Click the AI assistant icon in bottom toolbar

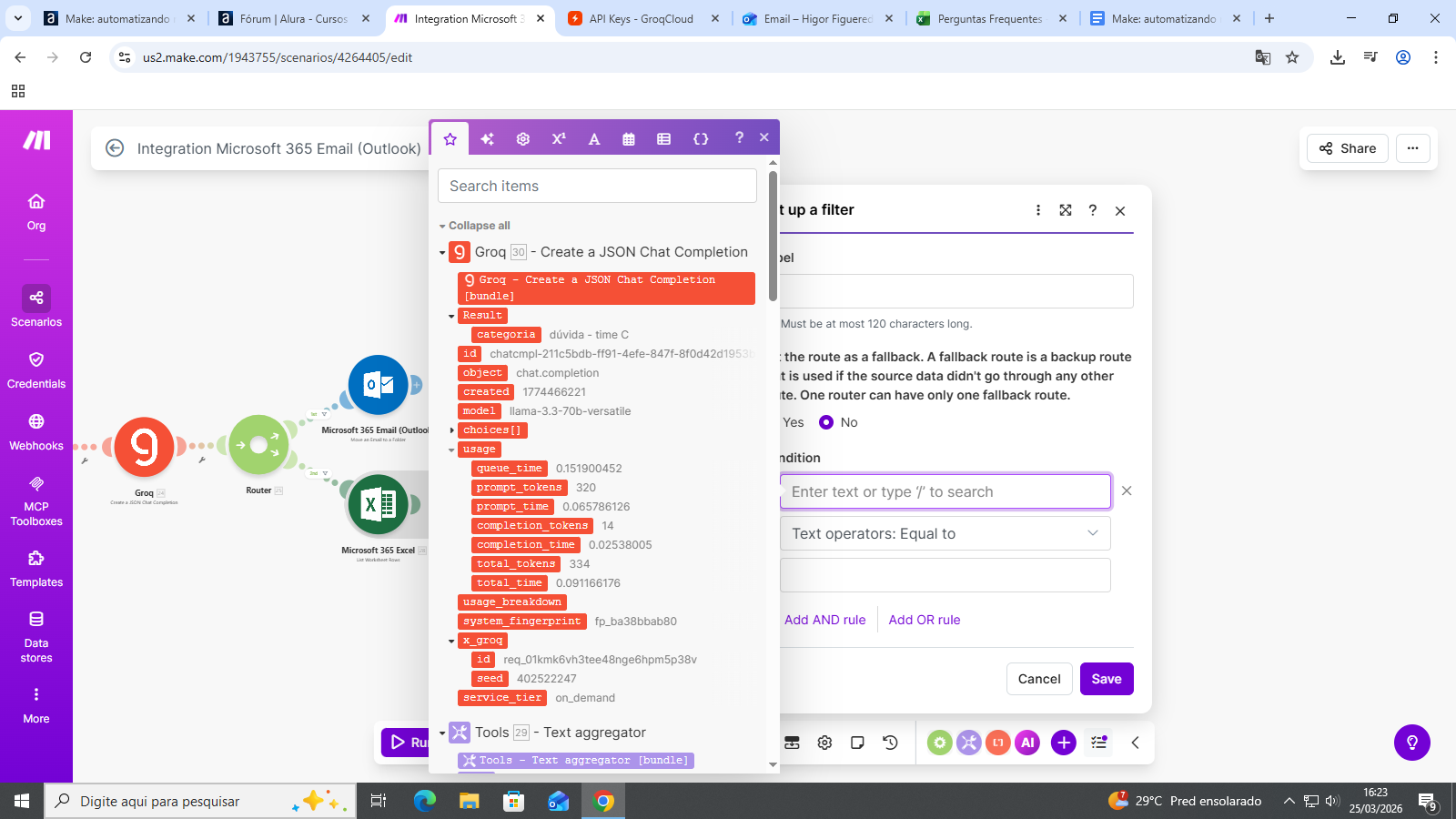1027,743
